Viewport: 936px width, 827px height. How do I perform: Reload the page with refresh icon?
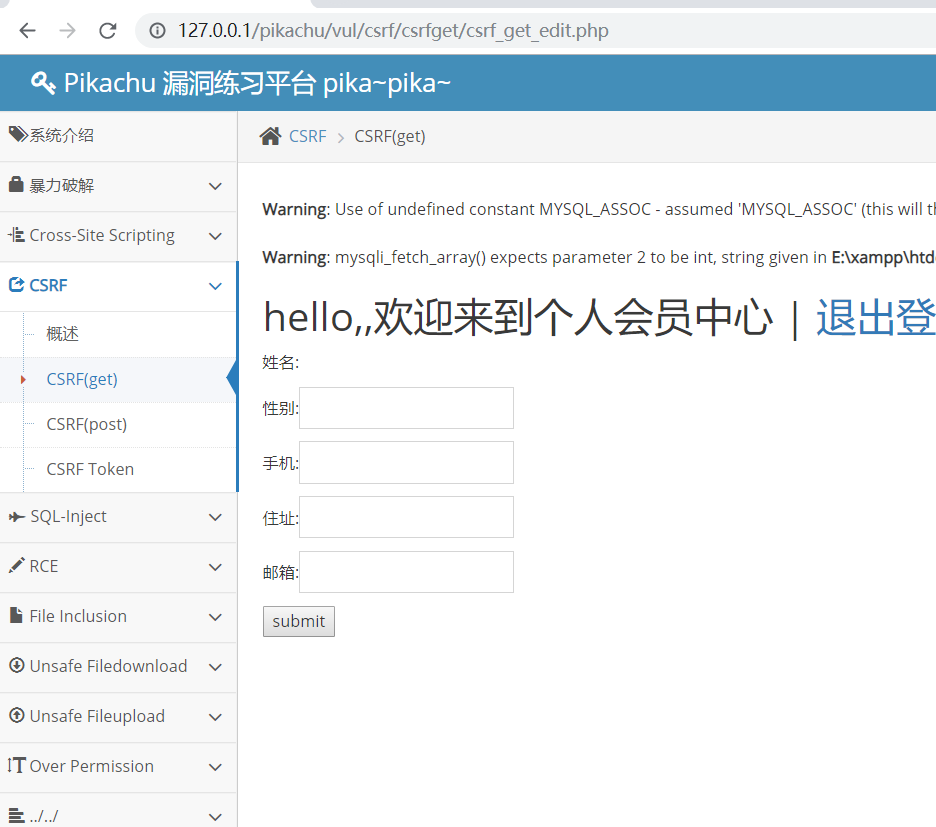(107, 30)
